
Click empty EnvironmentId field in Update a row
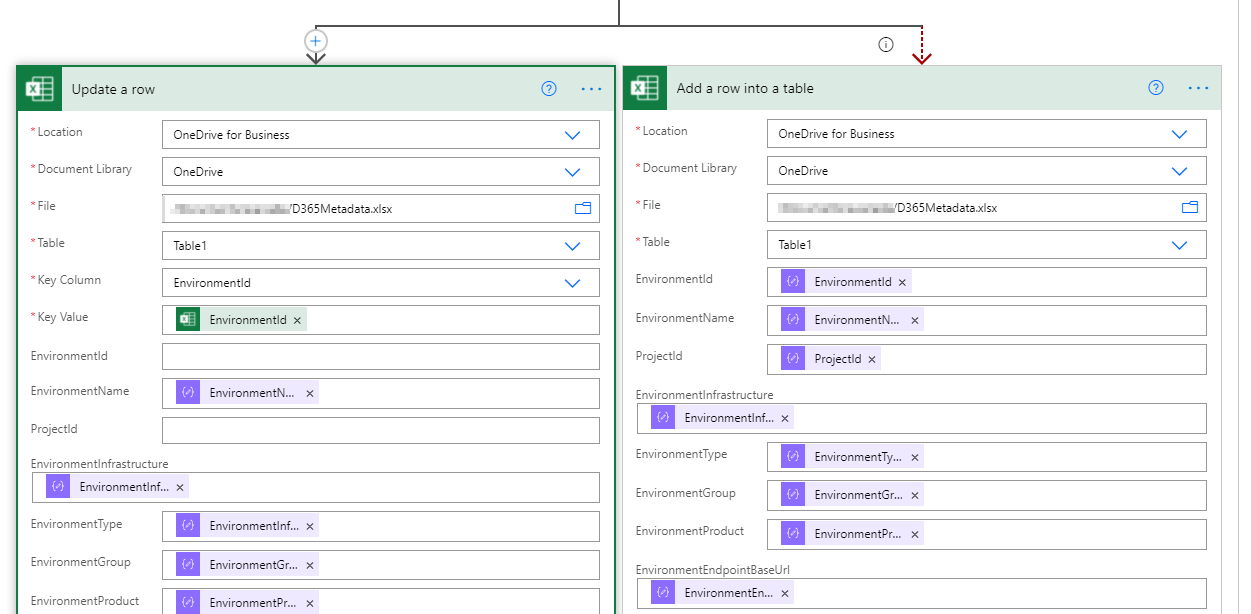point(381,356)
